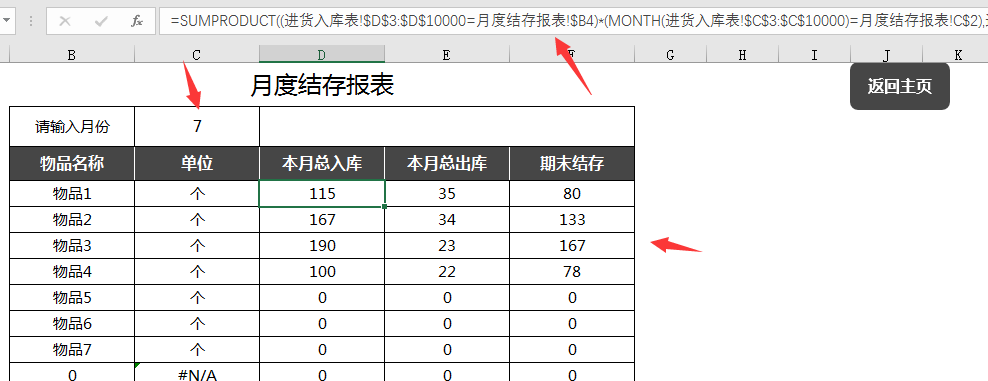Select the 物品5 cell

click(72, 297)
